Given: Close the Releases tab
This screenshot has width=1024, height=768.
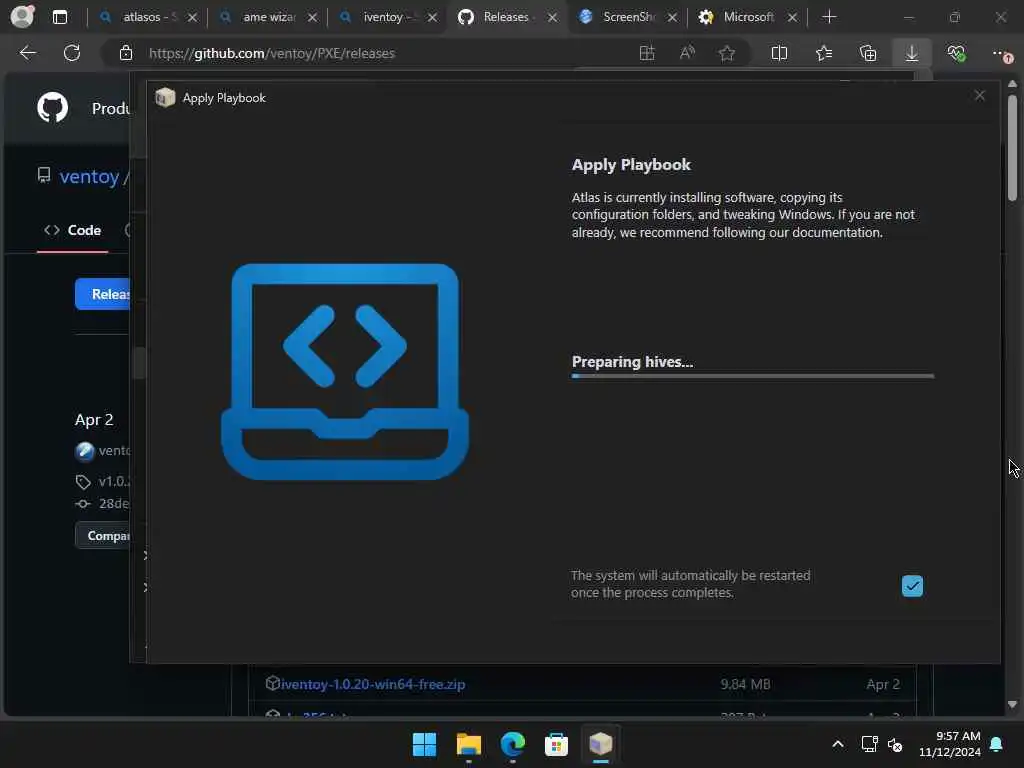Looking at the screenshot, I should click(x=552, y=18).
